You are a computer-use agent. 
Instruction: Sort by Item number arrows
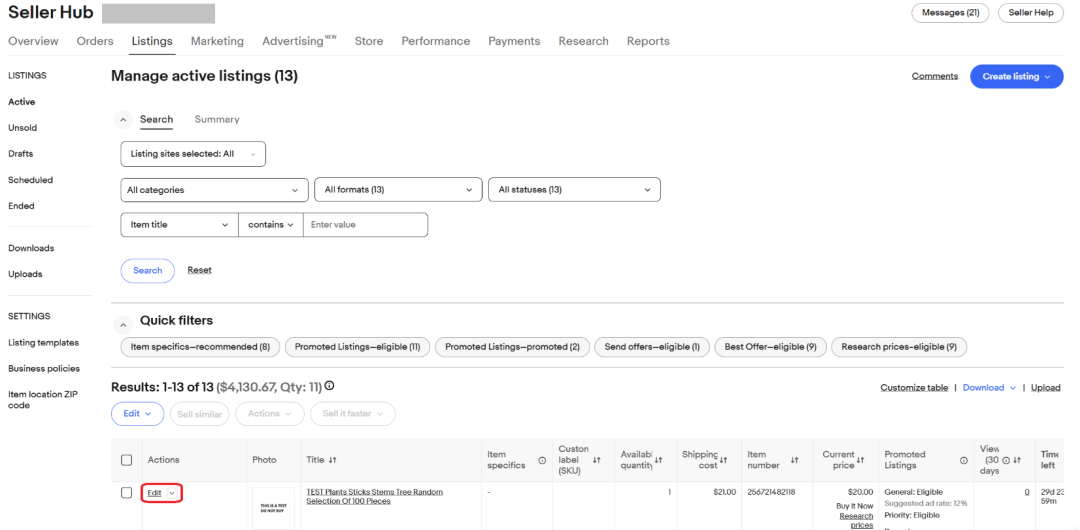click(x=795, y=460)
